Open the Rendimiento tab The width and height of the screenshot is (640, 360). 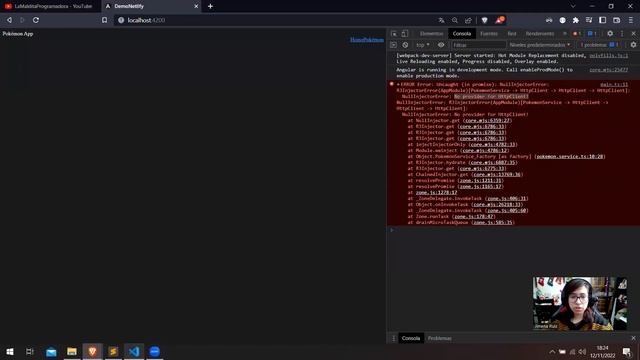(x=540, y=33)
